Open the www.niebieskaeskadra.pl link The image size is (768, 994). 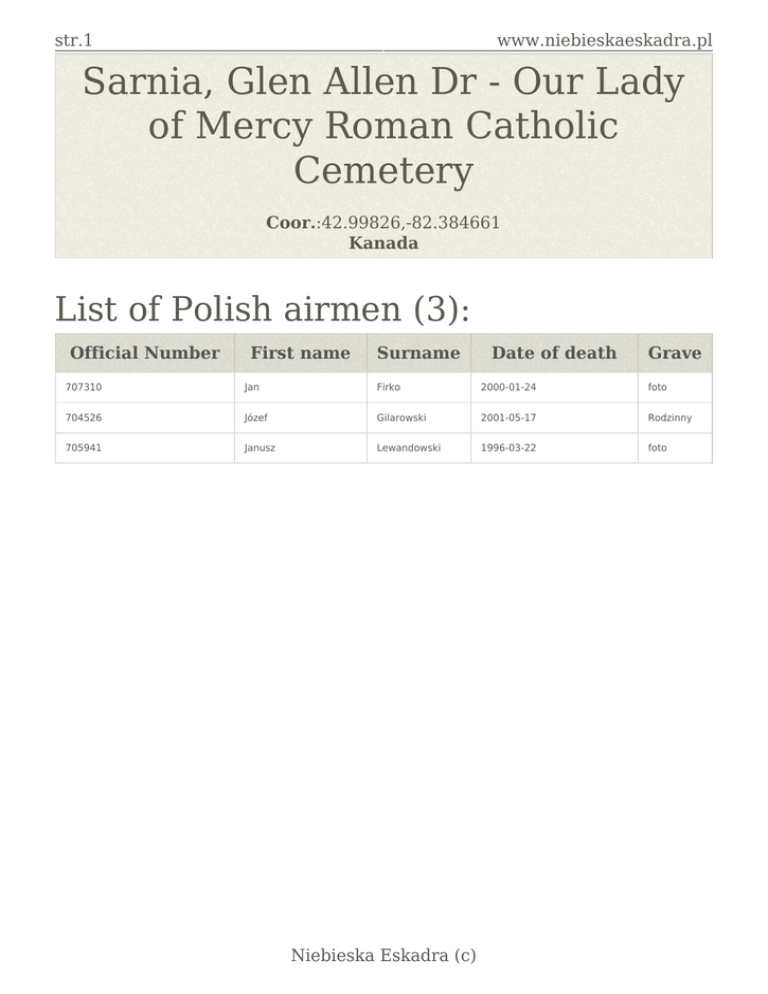pyautogui.click(x=604, y=40)
